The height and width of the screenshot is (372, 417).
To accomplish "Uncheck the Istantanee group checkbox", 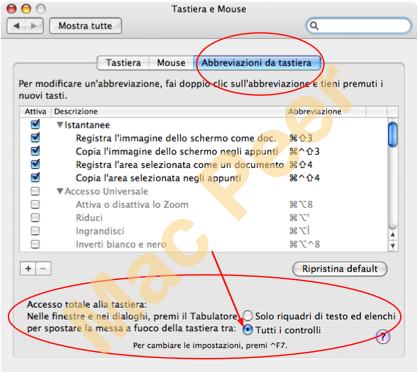I will click(35, 124).
